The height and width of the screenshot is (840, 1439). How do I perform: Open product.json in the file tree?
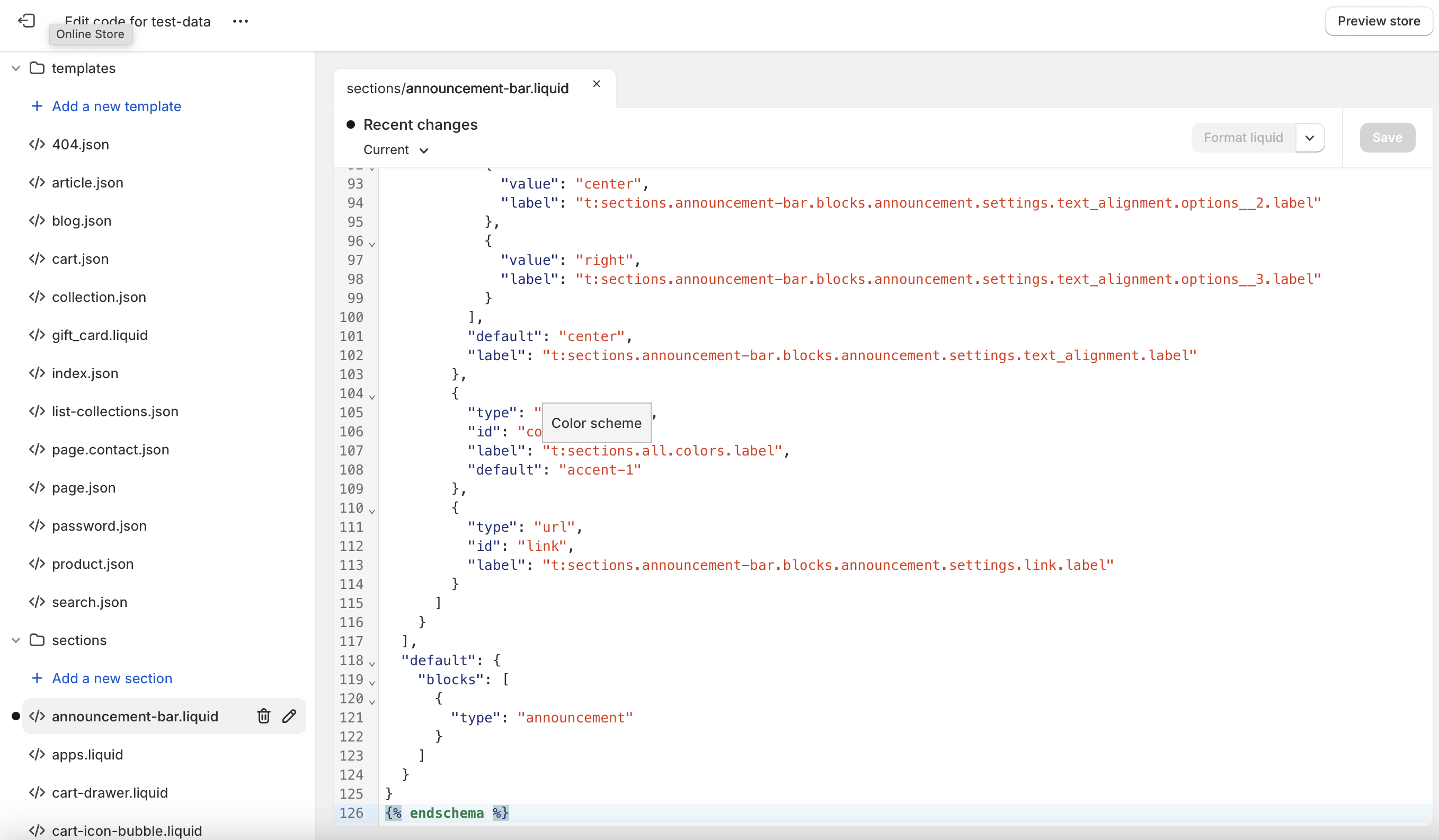pyautogui.click(x=93, y=564)
